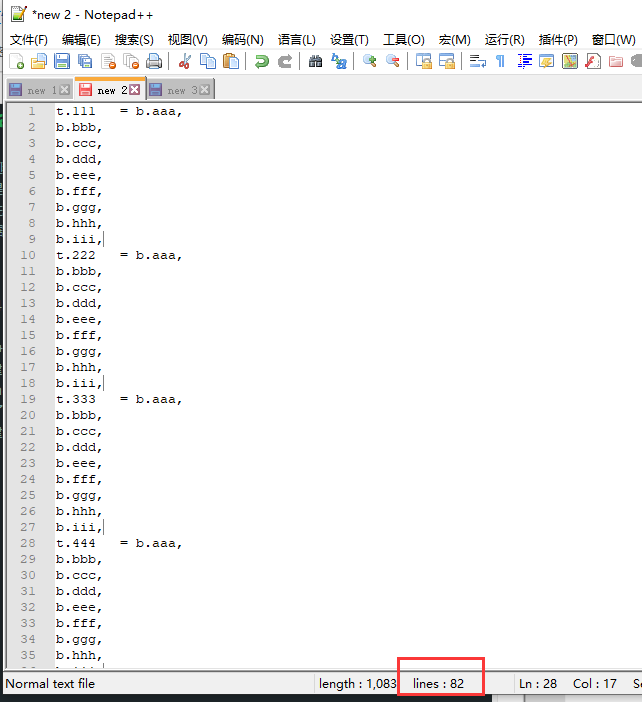Click the Close All documents icon
Screen dimensions: 642x702
coord(131,61)
